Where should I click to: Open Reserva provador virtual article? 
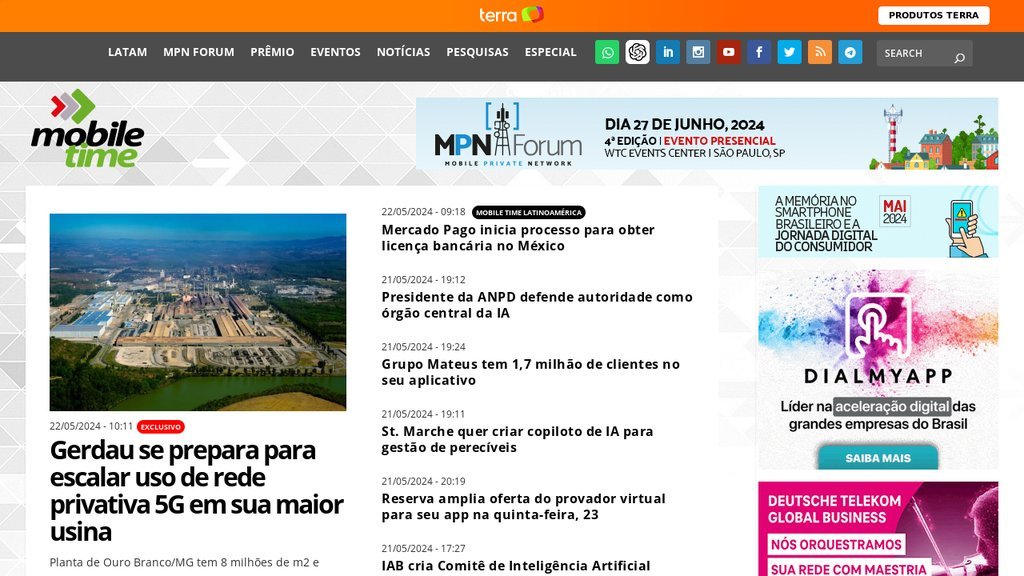523,507
